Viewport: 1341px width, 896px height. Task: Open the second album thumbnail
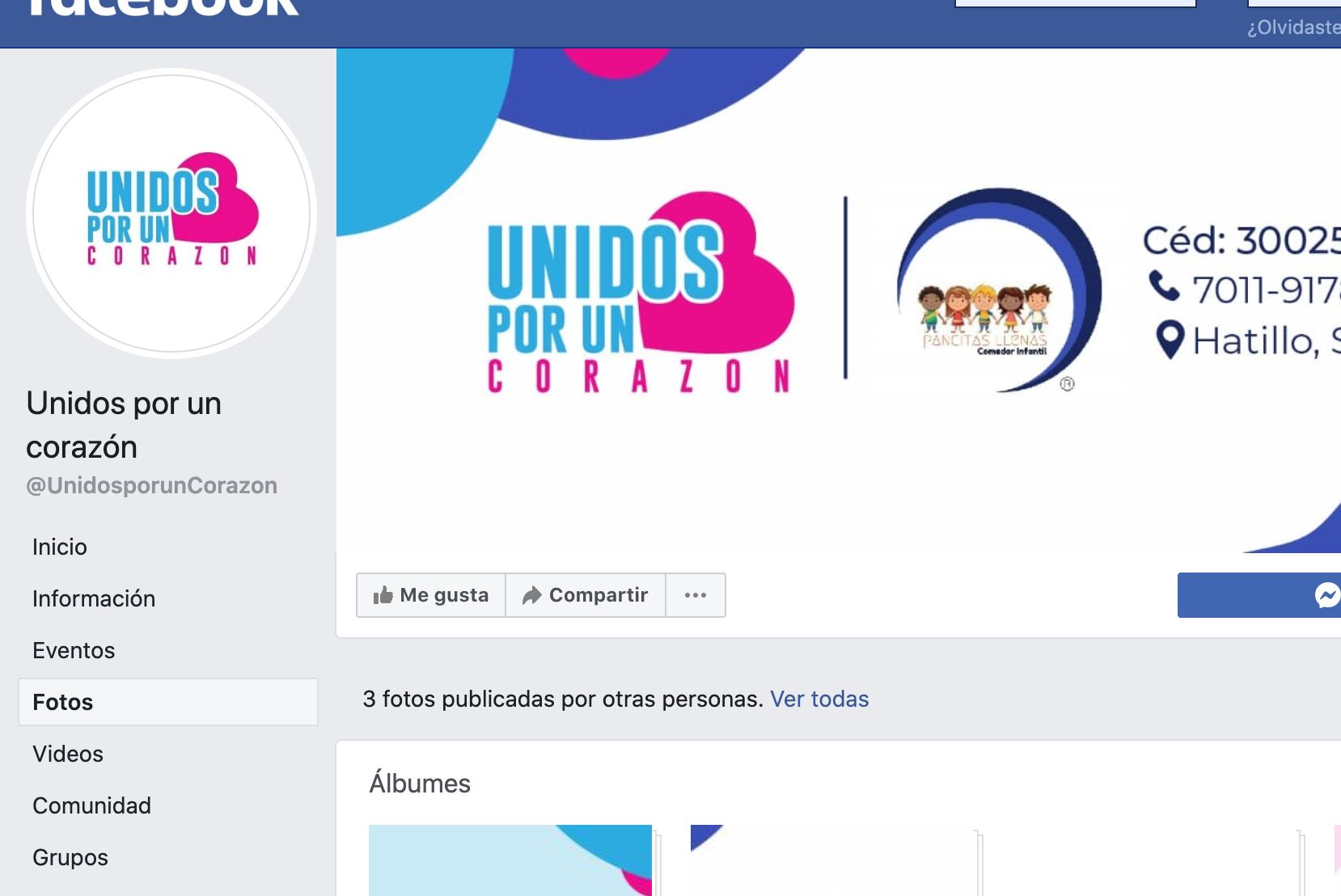point(832,860)
